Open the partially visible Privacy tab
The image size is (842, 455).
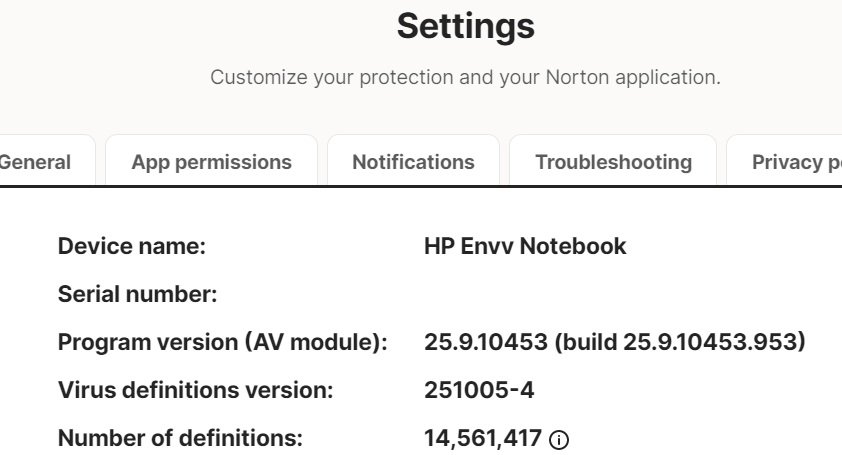point(785,162)
